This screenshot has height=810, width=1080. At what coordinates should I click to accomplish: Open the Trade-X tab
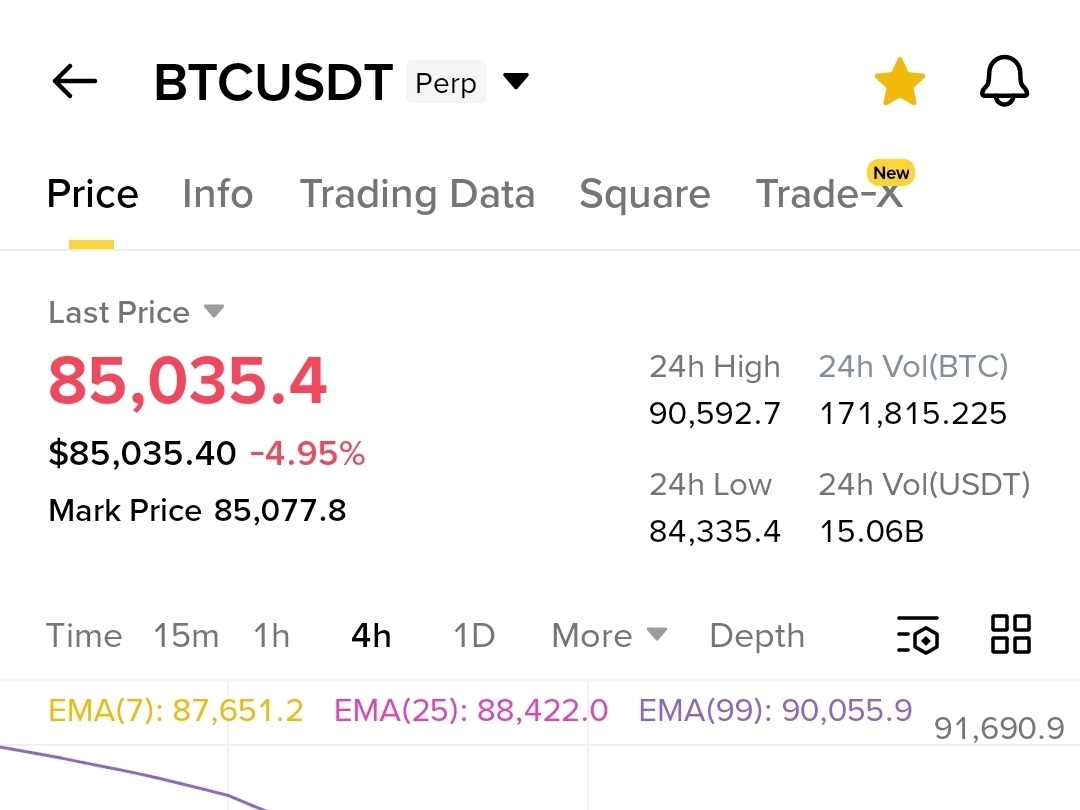pos(829,194)
